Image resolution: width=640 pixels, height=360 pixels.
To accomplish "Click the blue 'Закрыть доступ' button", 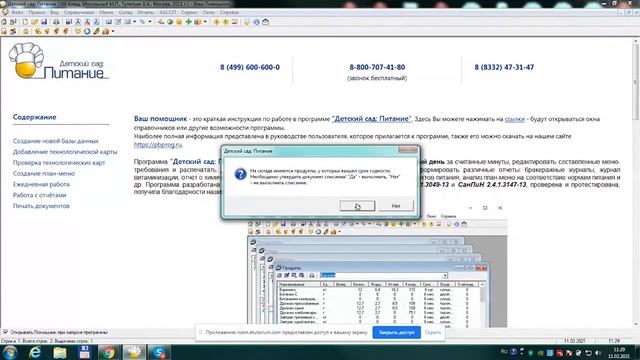I will point(396,332).
